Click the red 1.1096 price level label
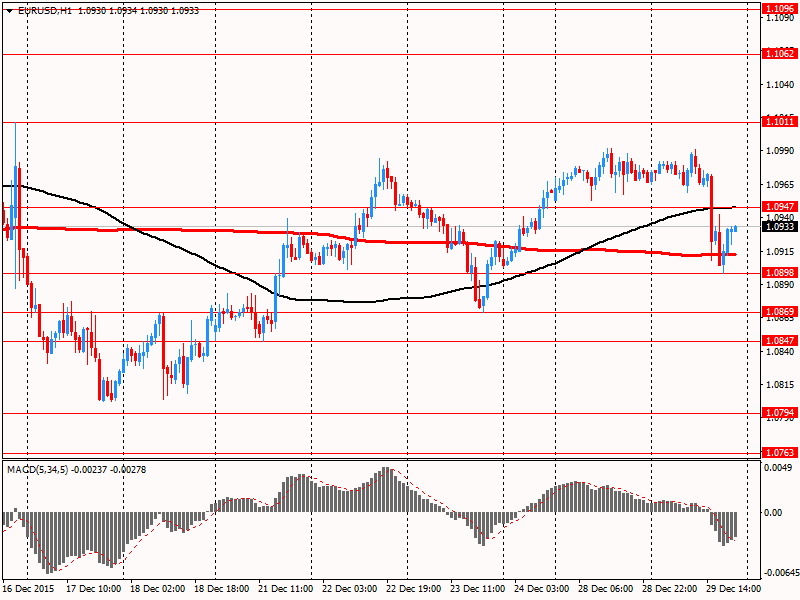800x600 pixels. (780, 9)
